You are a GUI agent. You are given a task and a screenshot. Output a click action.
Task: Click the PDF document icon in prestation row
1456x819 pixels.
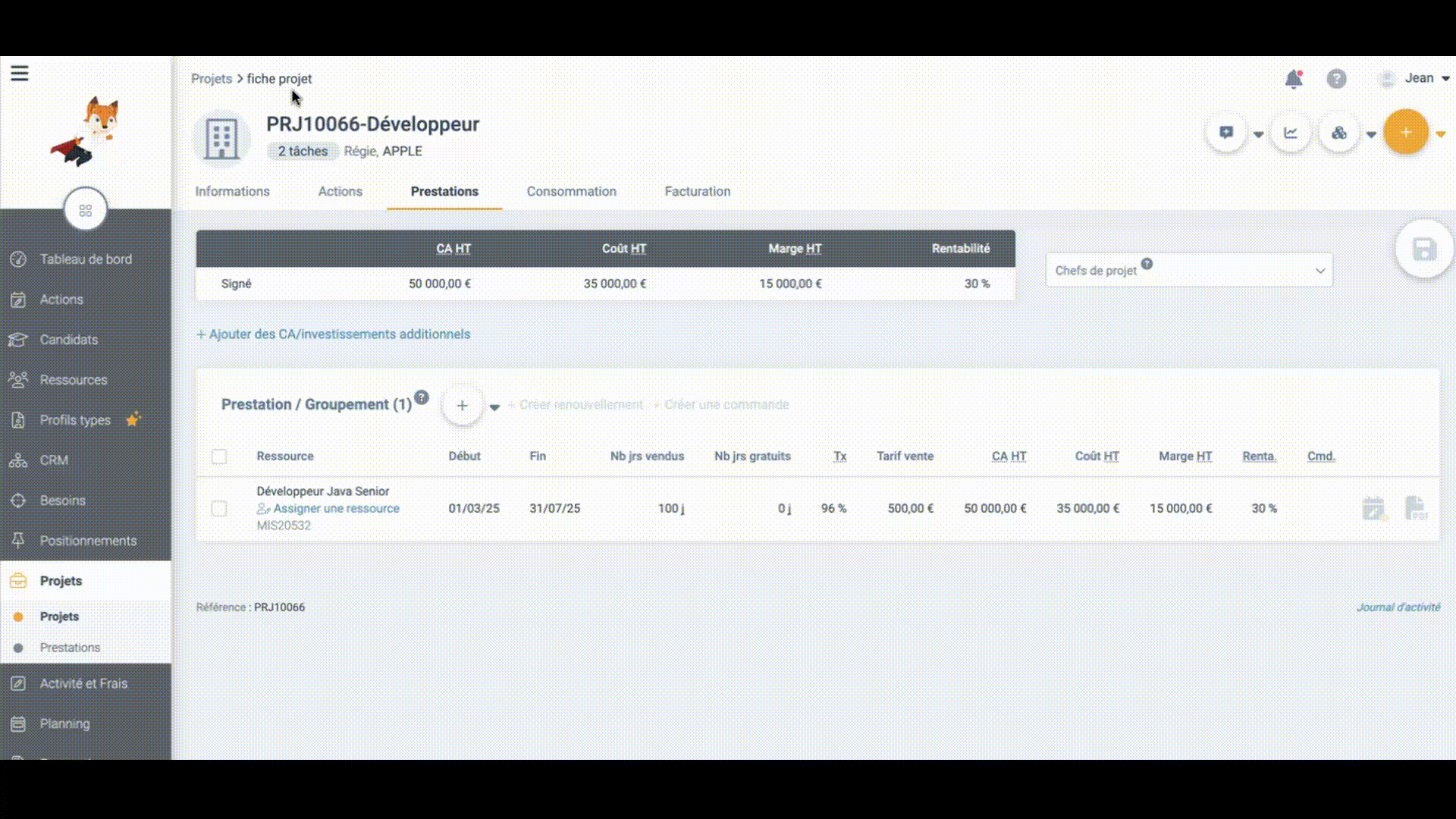pyautogui.click(x=1415, y=509)
